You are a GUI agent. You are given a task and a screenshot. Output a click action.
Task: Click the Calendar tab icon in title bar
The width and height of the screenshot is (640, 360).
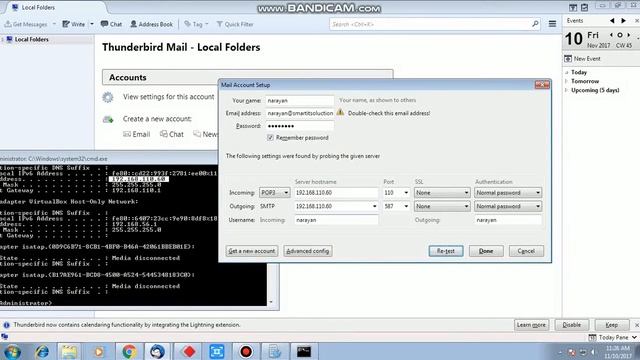point(573,7)
